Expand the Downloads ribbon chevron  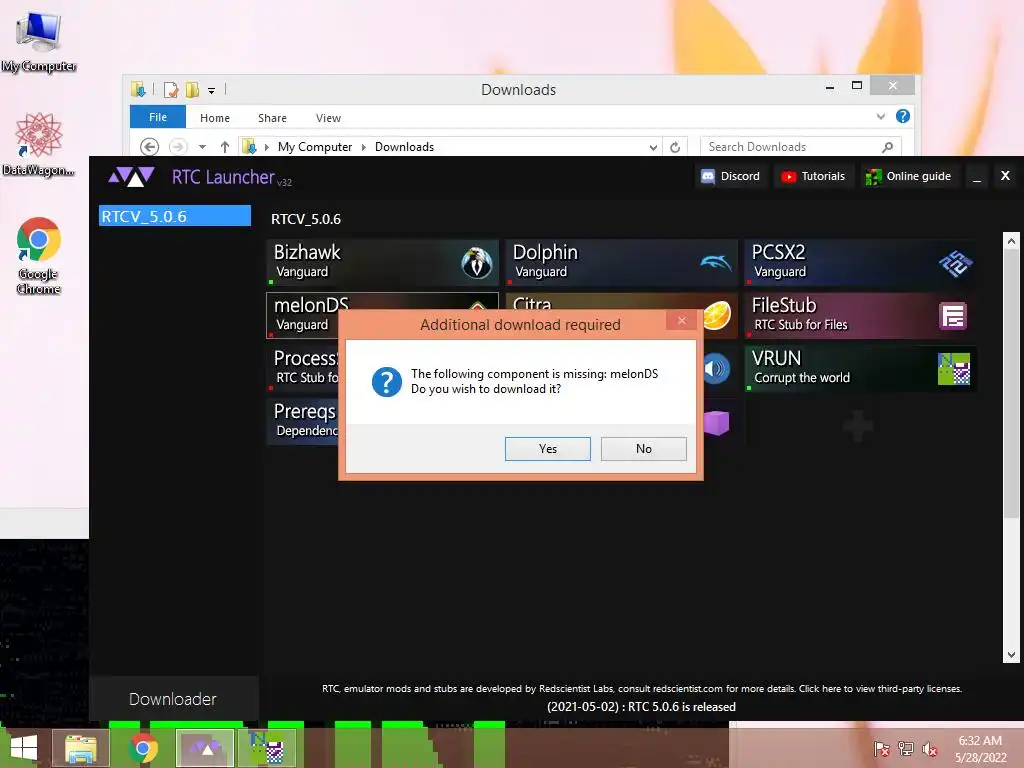coord(880,117)
